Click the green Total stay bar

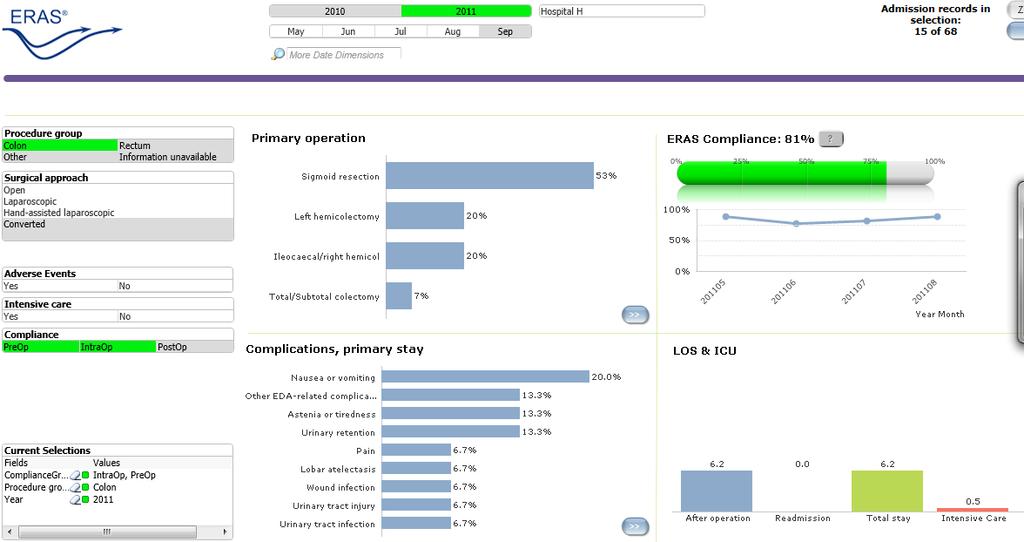[x=887, y=491]
